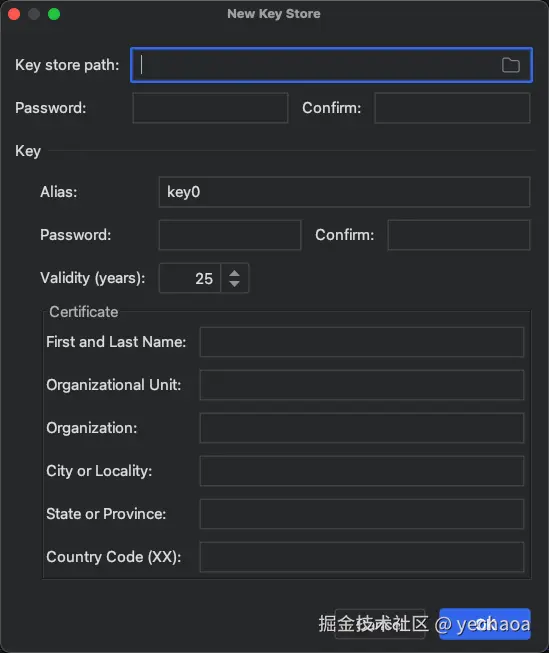549x653 pixels.
Task: Click the green zoom window button
Action: tap(54, 14)
